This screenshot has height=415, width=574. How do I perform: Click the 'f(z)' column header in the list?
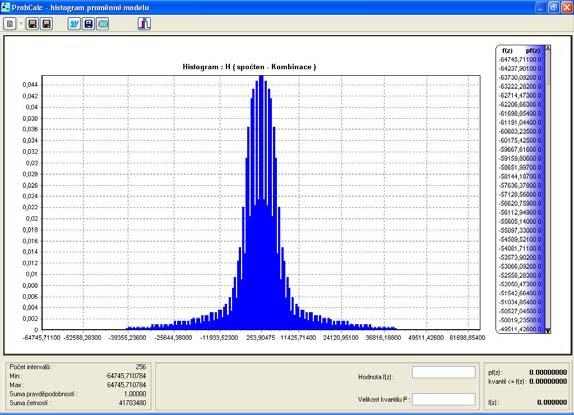pos(507,51)
